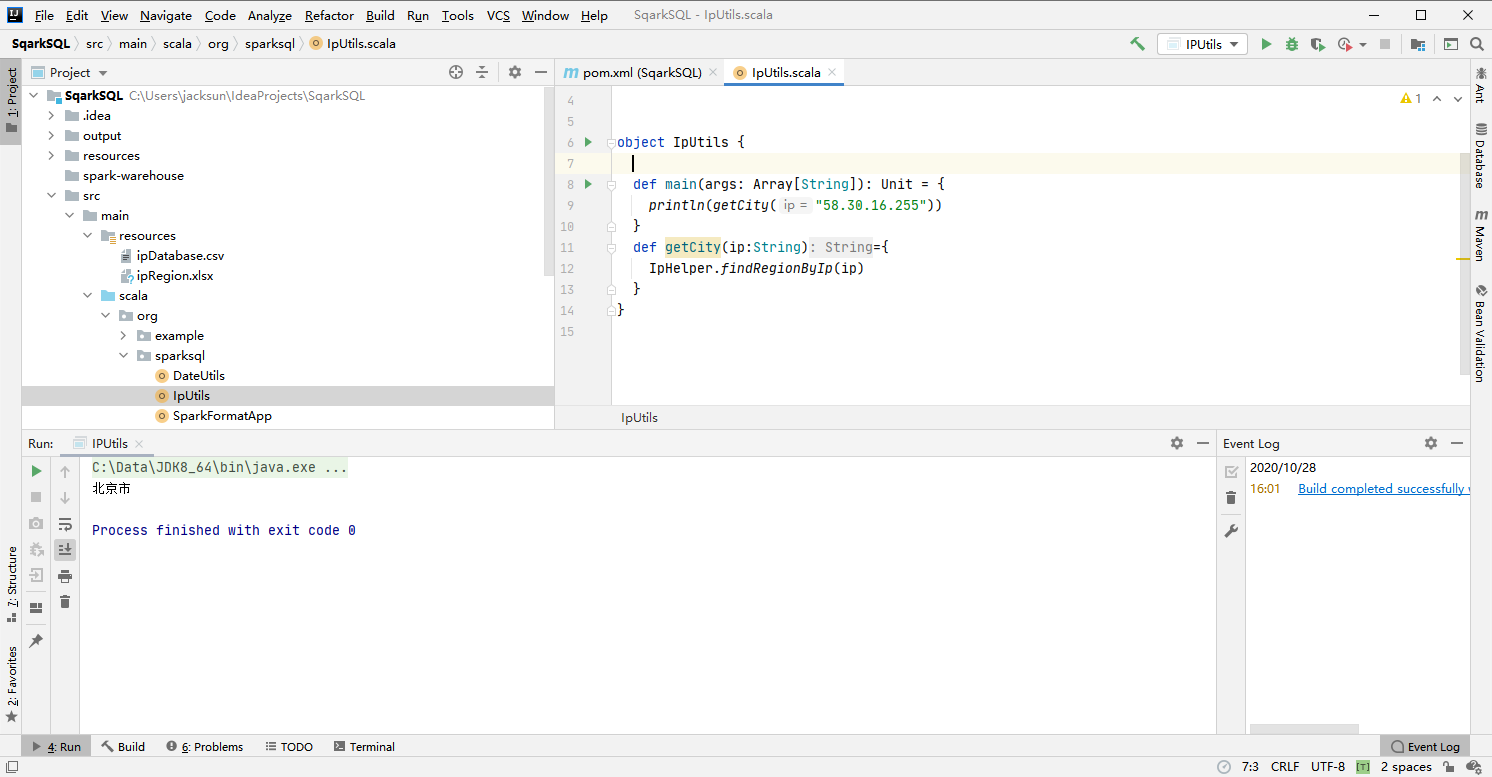Viewport: 1492px width, 777px height.
Task: Click the Project tree vertical scrollbar
Action: [x=549, y=181]
